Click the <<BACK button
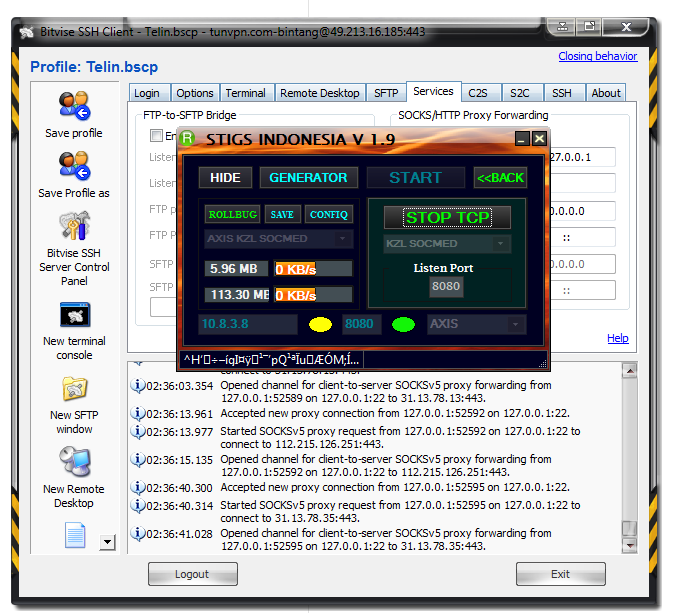 coord(500,178)
